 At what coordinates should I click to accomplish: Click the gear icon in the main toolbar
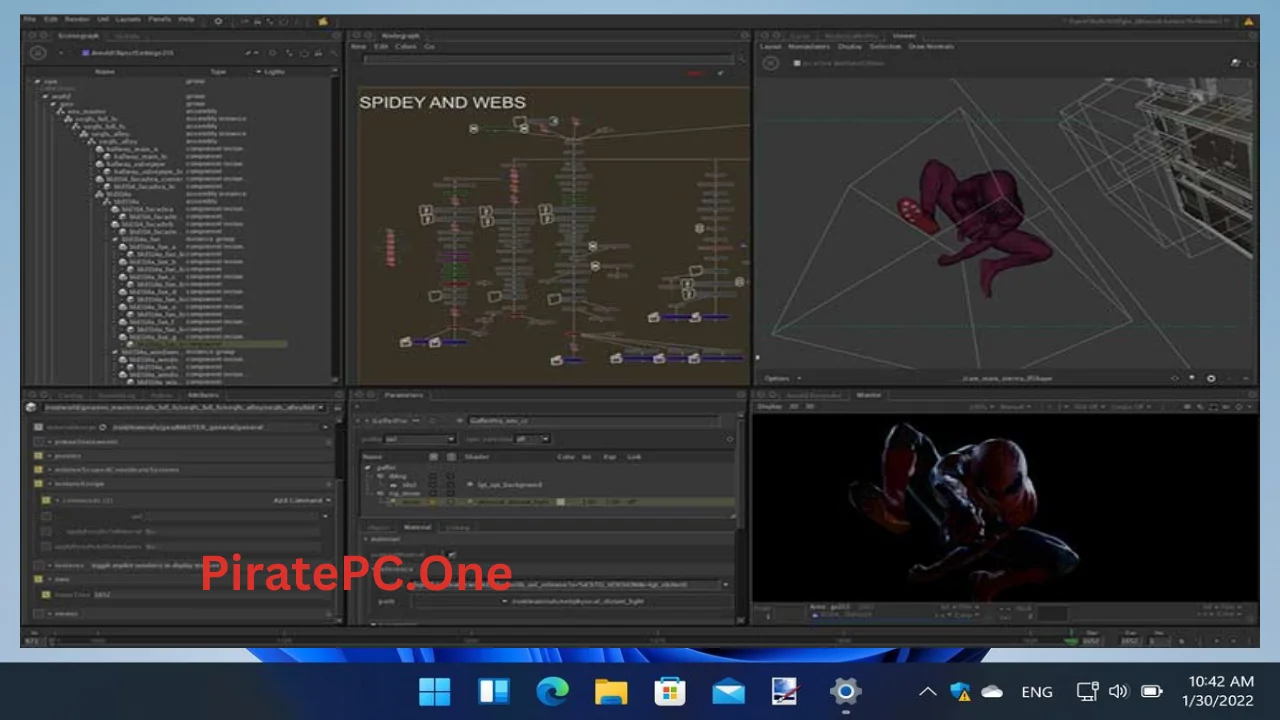coord(218,20)
